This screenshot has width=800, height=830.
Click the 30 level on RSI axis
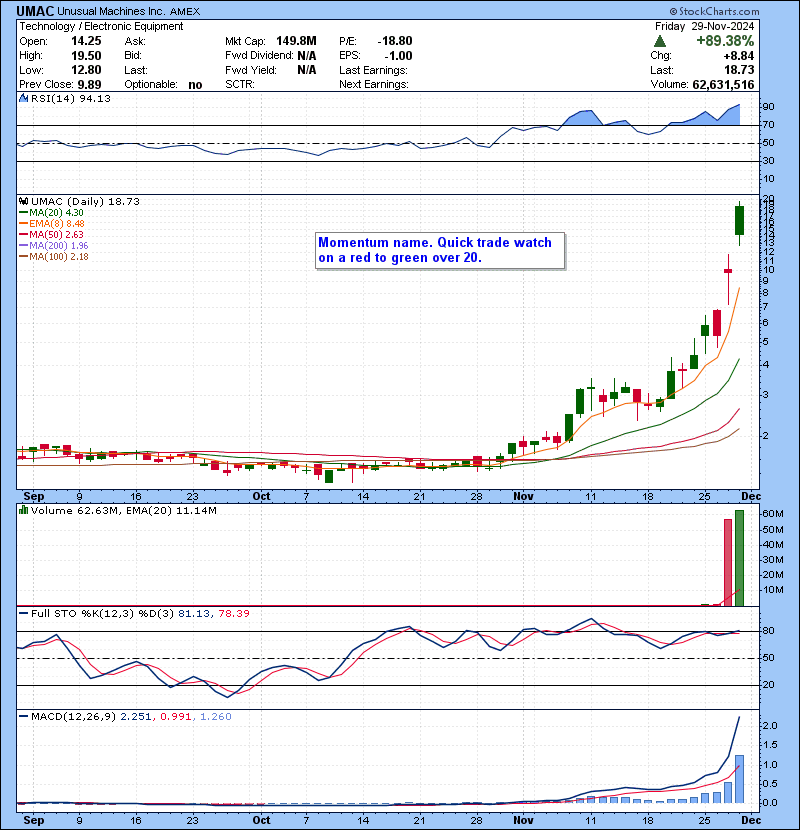[x=768, y=161]
